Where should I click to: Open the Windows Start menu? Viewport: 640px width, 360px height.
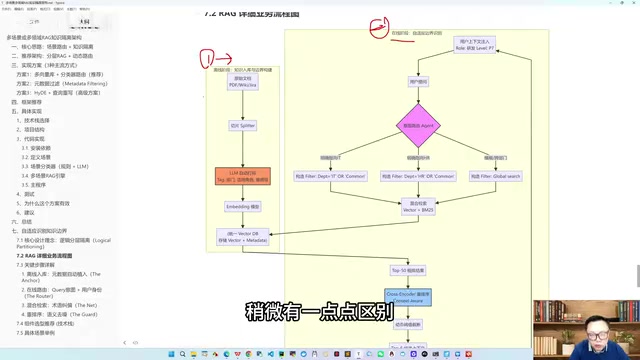click(x=171, y=354)
